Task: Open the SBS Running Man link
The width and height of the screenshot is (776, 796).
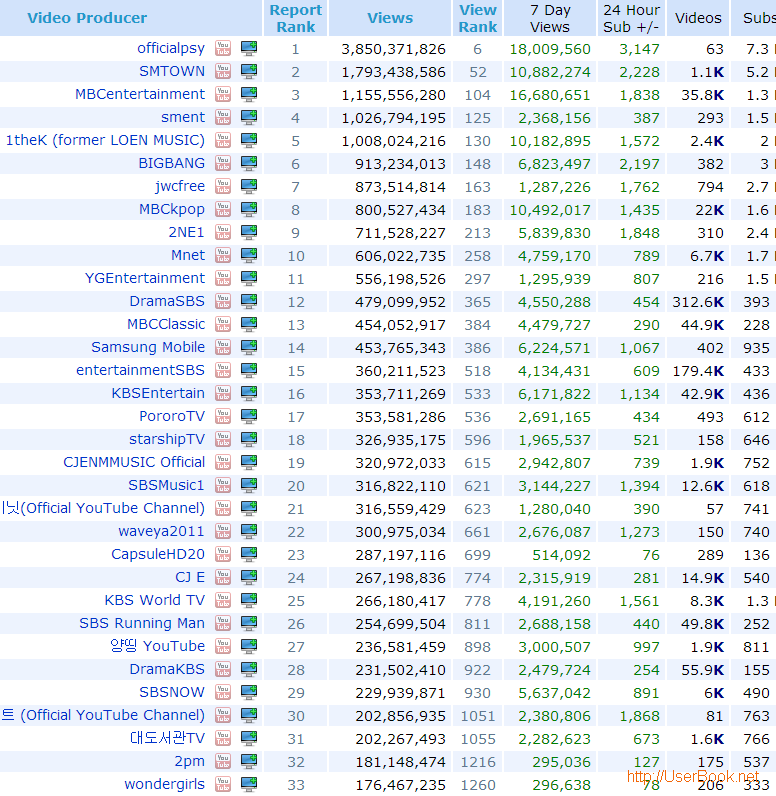Action: click(142, 623)
